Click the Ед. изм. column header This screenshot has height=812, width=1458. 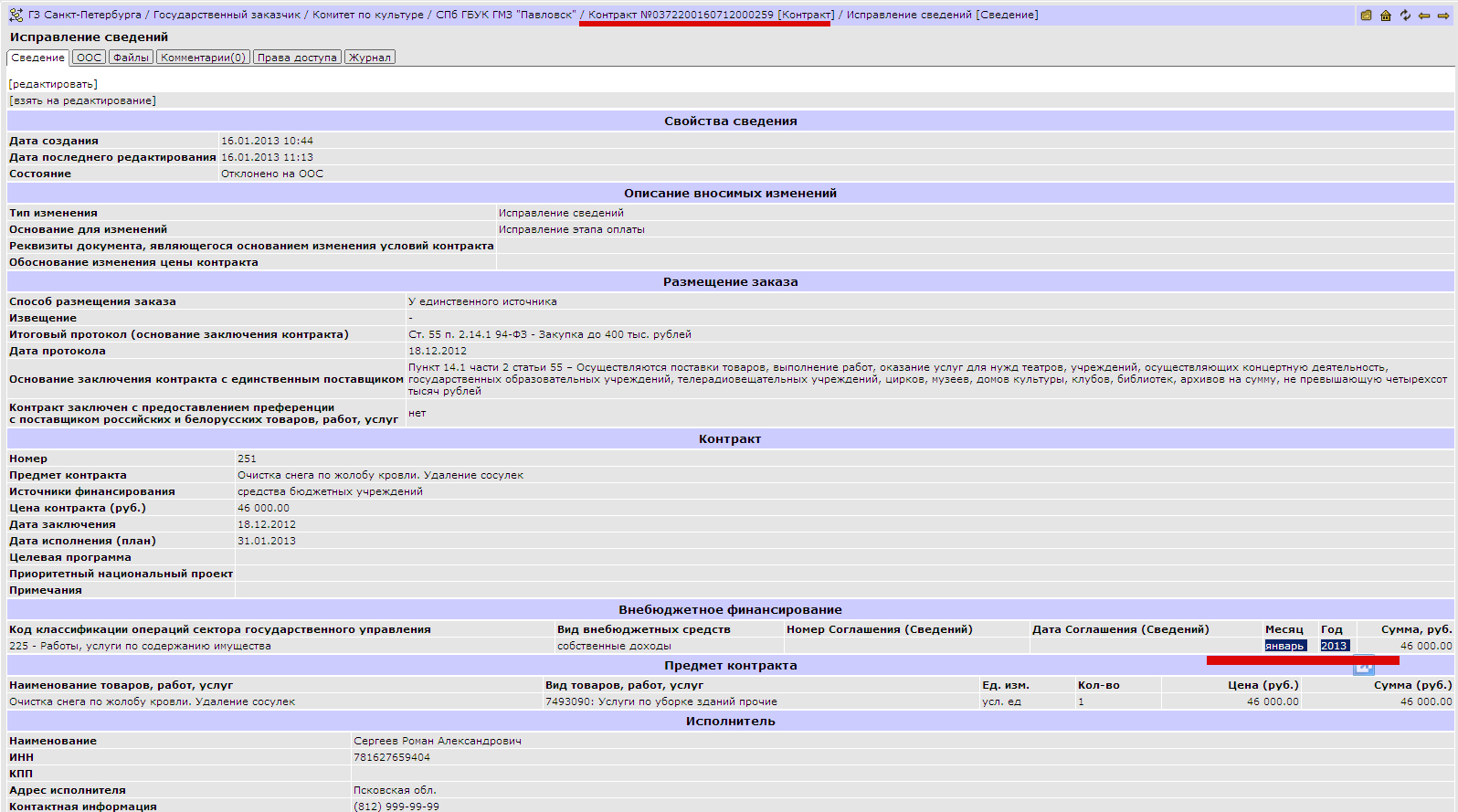pyautogui.click(x=1006, y=685)
